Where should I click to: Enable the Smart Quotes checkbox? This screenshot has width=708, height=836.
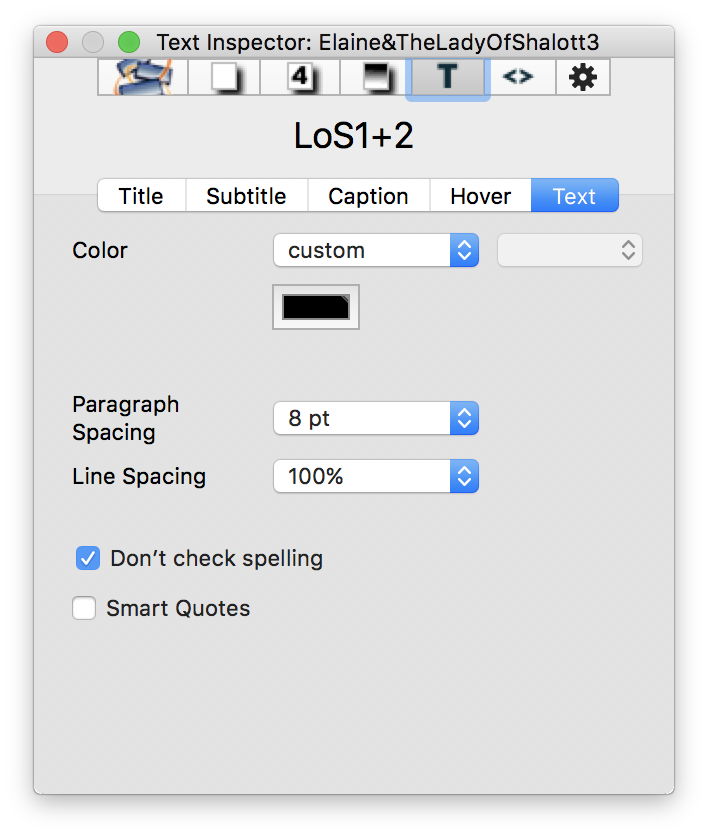(x=84, y=608)
